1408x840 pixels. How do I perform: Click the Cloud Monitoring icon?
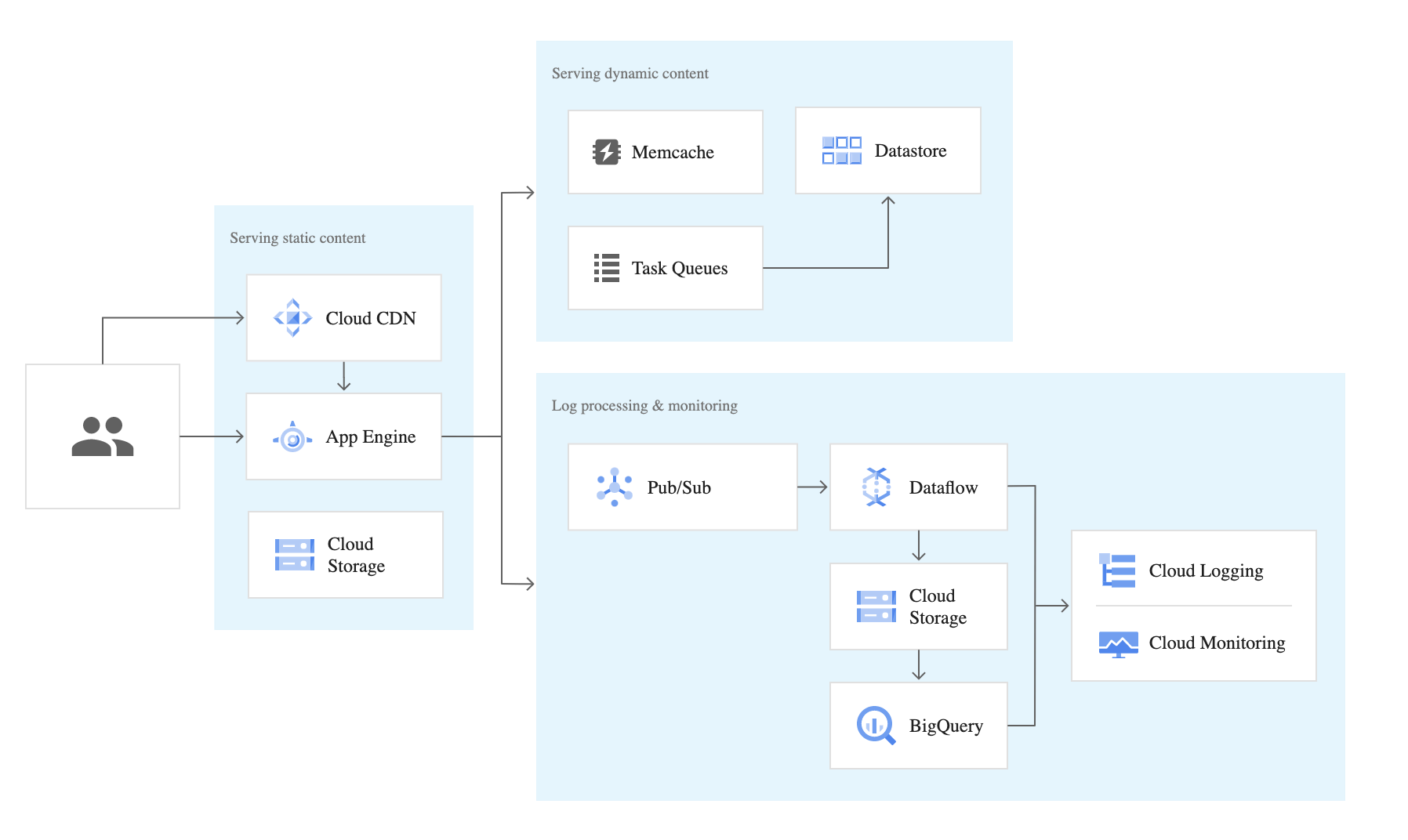[x=1119, y=644]
